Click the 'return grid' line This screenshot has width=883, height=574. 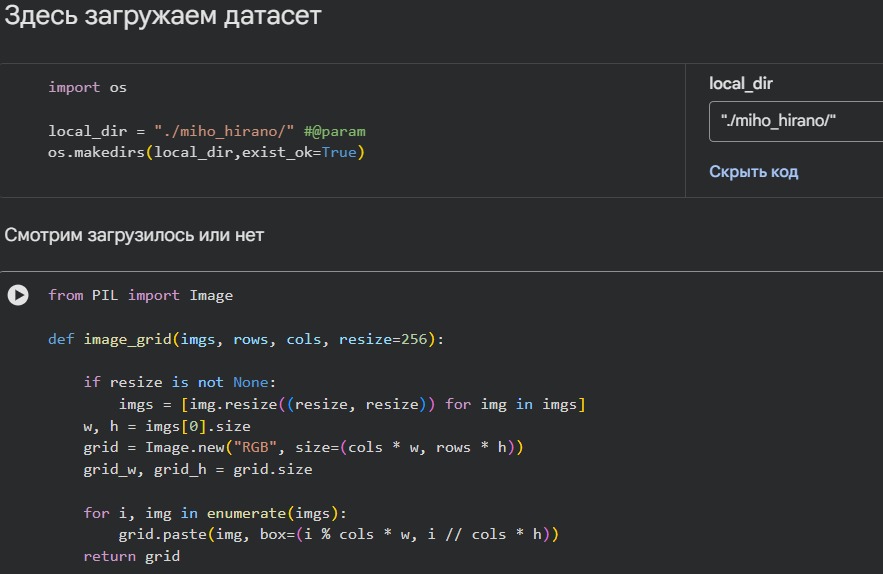132,557
